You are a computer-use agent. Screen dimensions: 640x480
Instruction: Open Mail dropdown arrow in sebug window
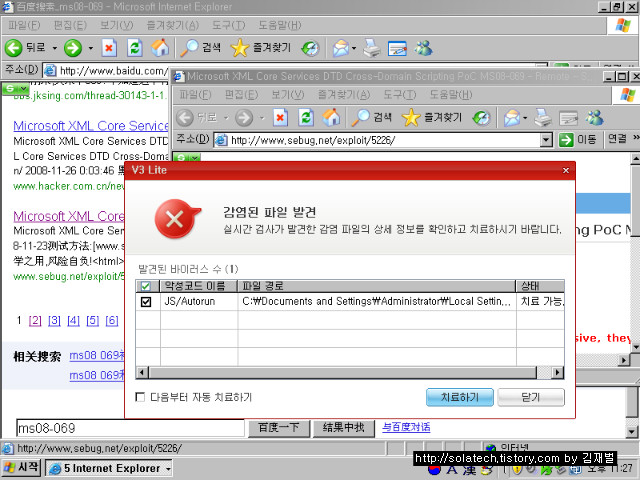coord(525,118)
